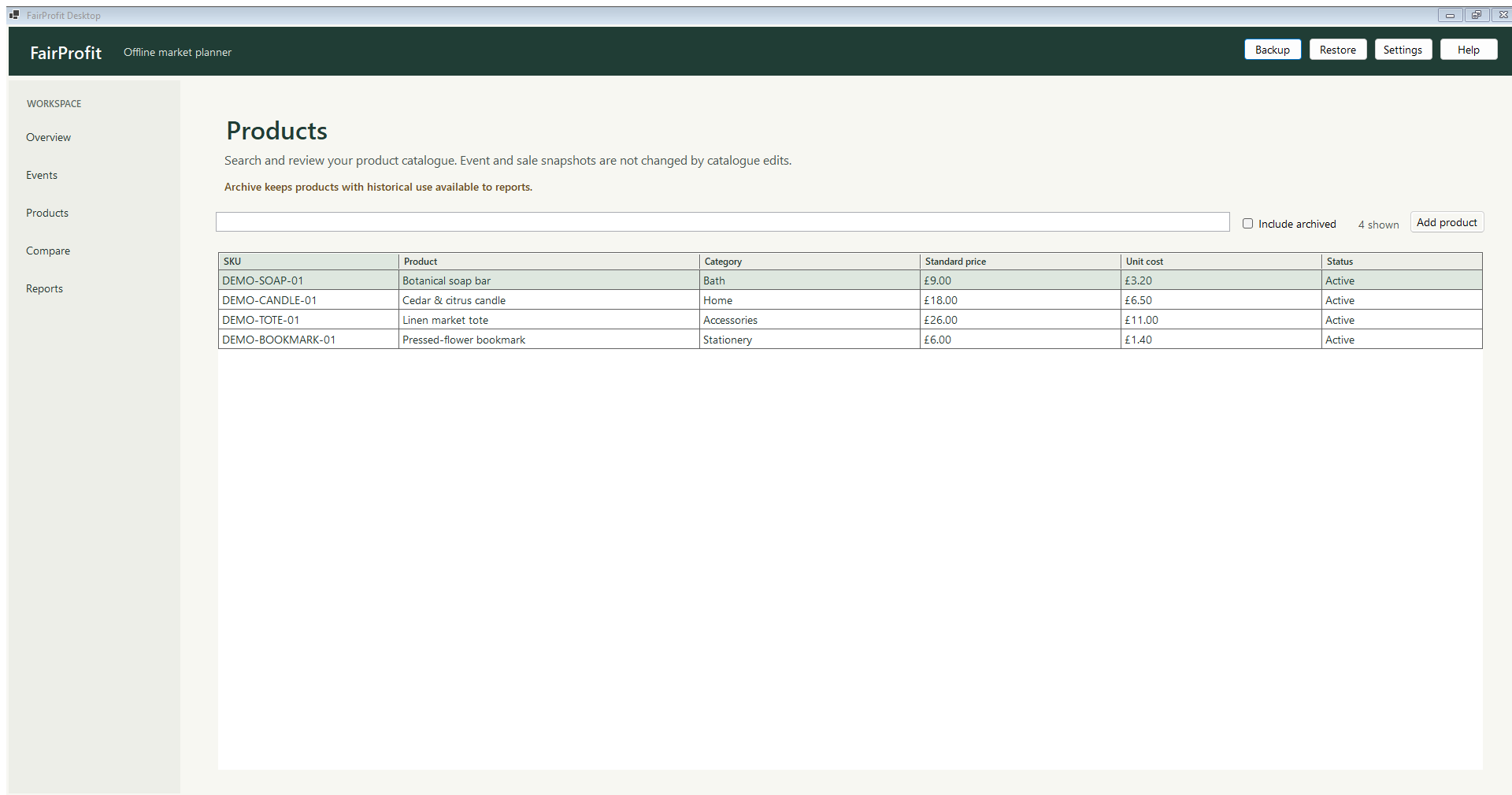Click the £18.00 standard price cell

click(1020, 300)
